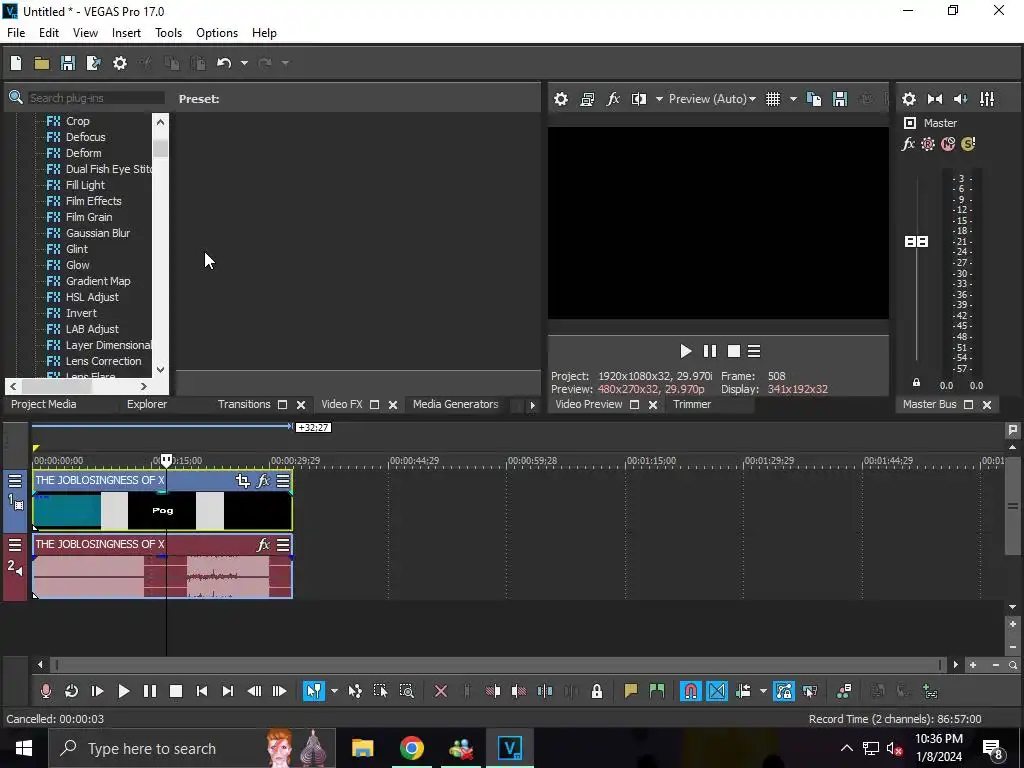
Task: Switch to the Transitions tab
Action: (x=244, y=404)
